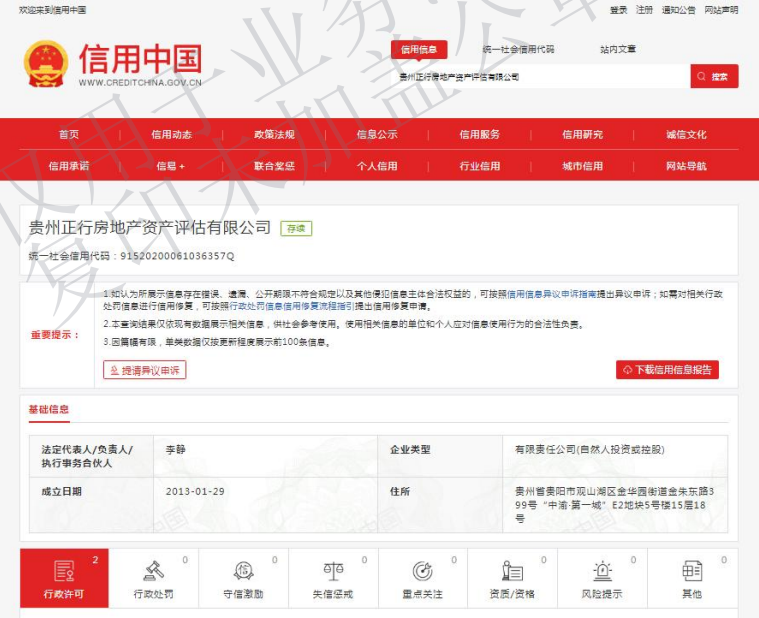Open the 政策法规 navigation menu
This screenshot has height=618, width=759.
274,135
